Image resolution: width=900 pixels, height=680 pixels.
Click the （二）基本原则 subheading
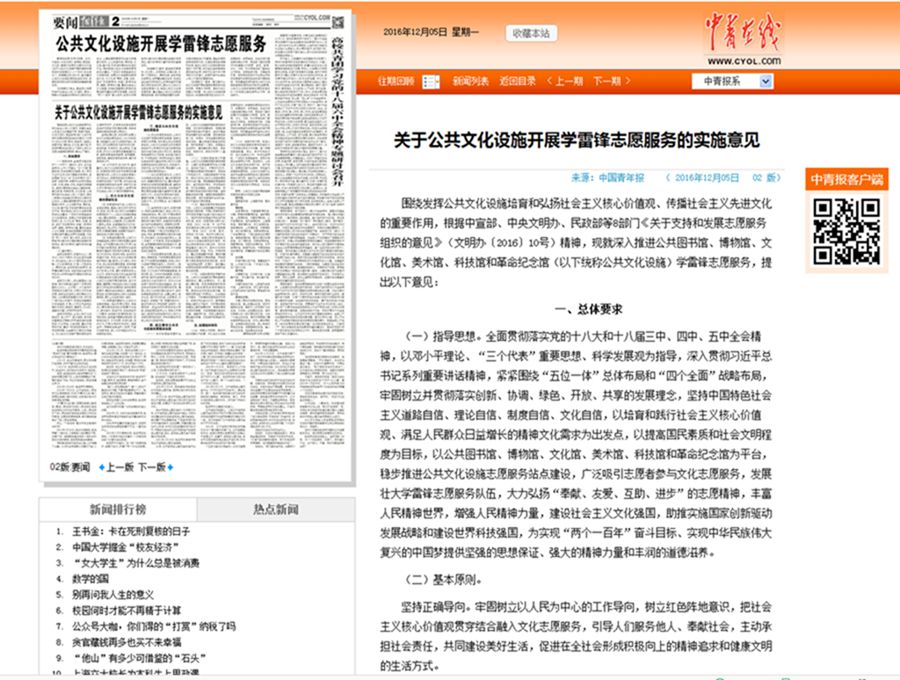(444, 580)
